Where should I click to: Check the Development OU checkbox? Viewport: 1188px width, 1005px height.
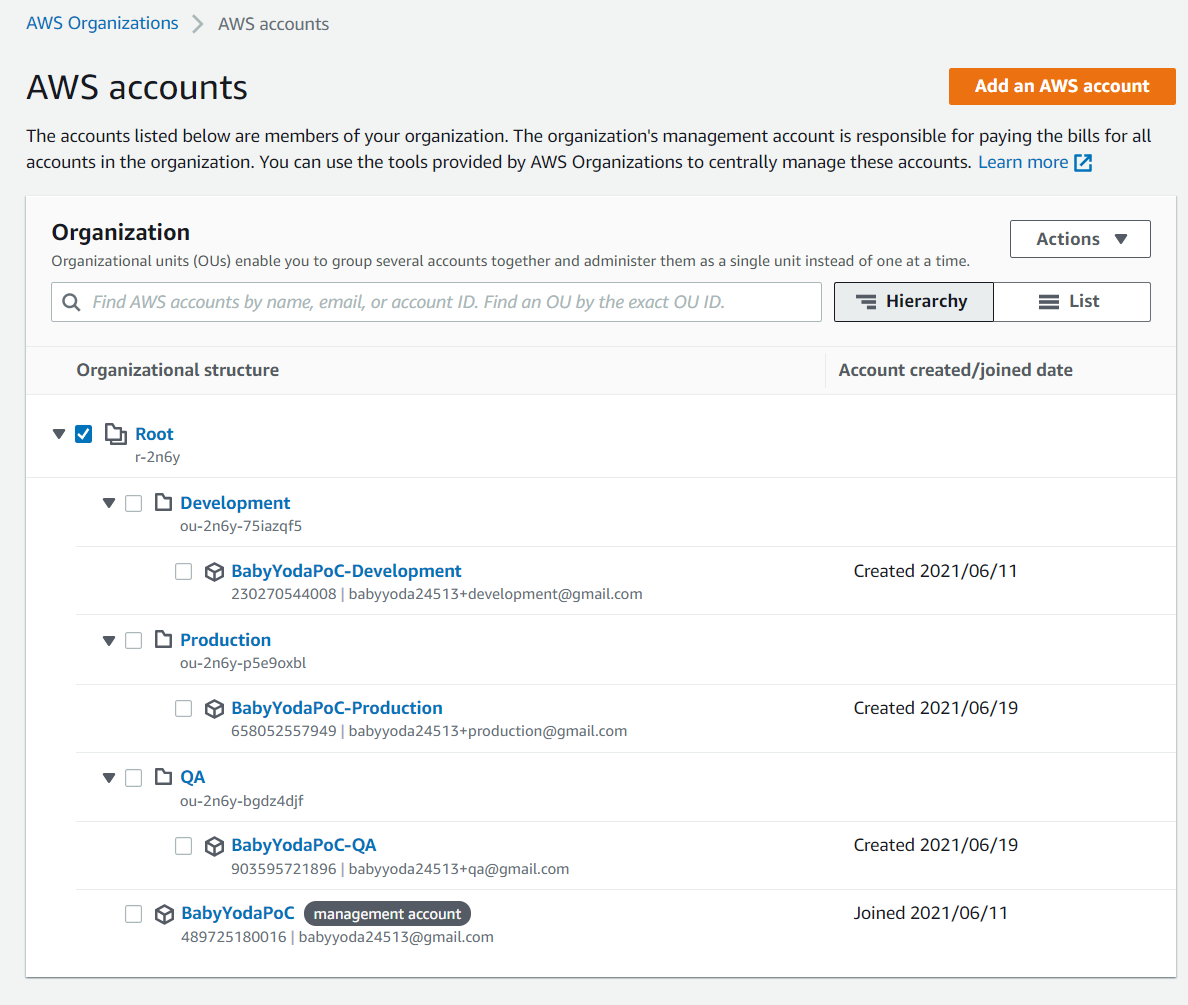133,503
